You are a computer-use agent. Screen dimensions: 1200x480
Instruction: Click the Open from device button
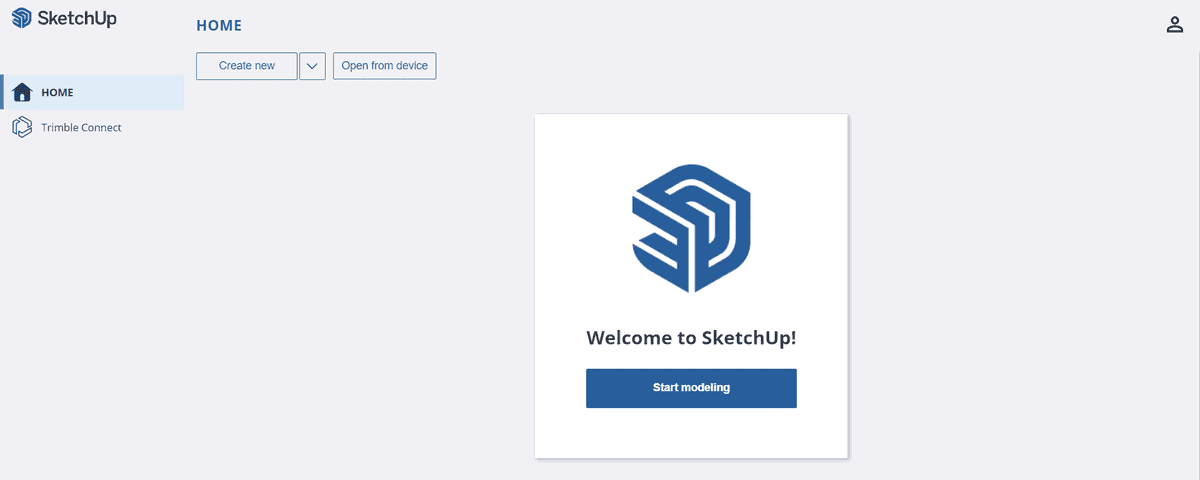click(x=384, y=66)
